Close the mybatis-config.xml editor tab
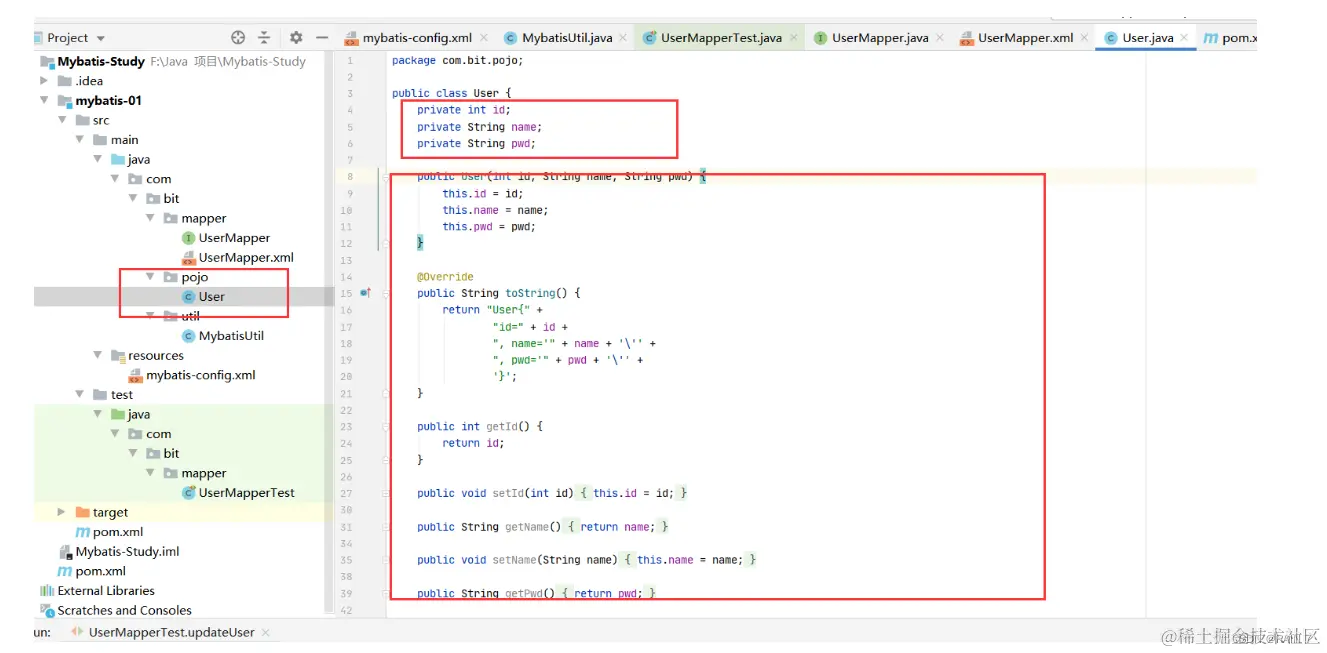1327x653 pixels. (484, 37)
